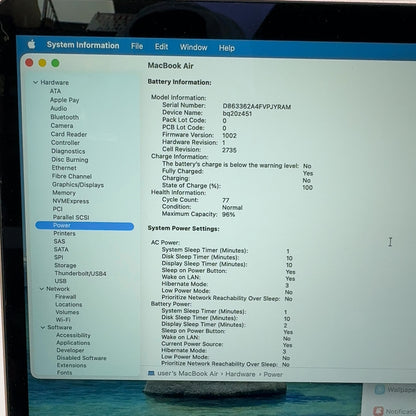This screenshot has height=416, width=416.
Task: Open the File menu
Action: coord(137,46)
